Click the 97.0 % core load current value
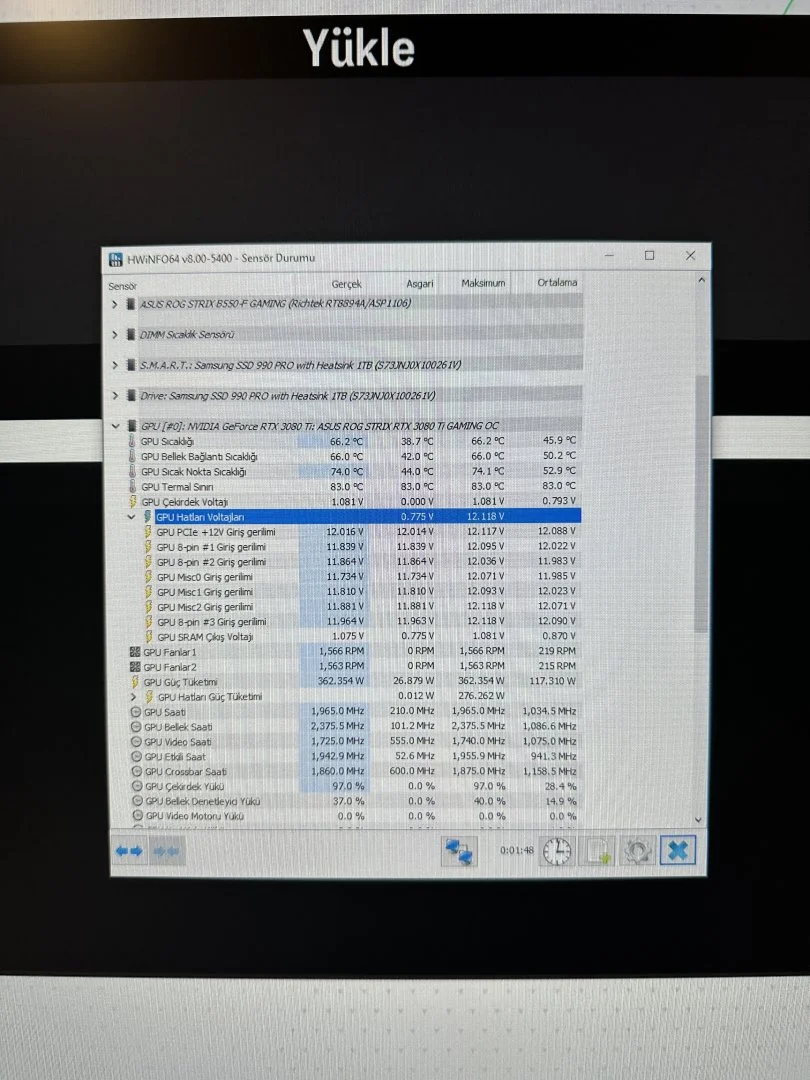 tap(349, 787)
